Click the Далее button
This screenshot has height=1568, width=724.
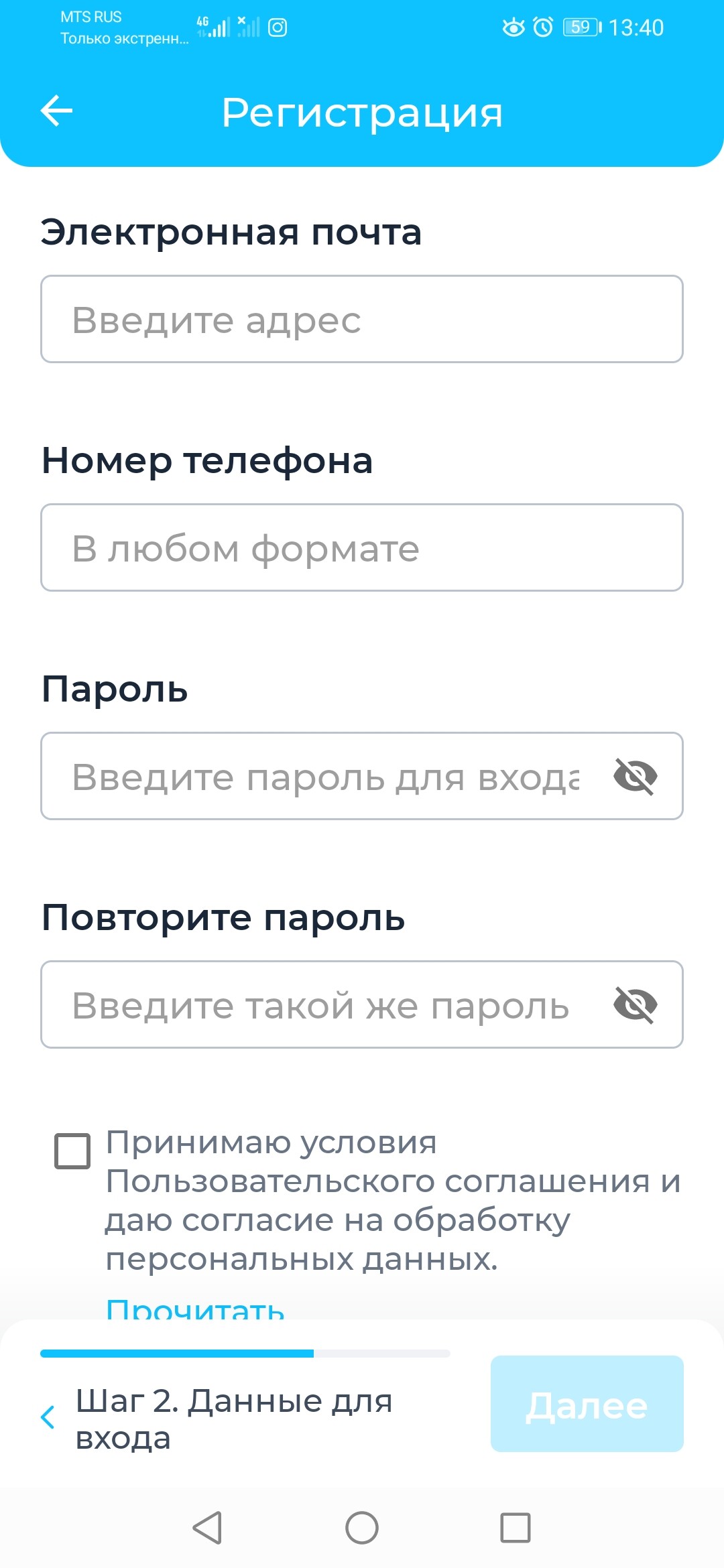pyautogui.click(x=587, y=1404)
